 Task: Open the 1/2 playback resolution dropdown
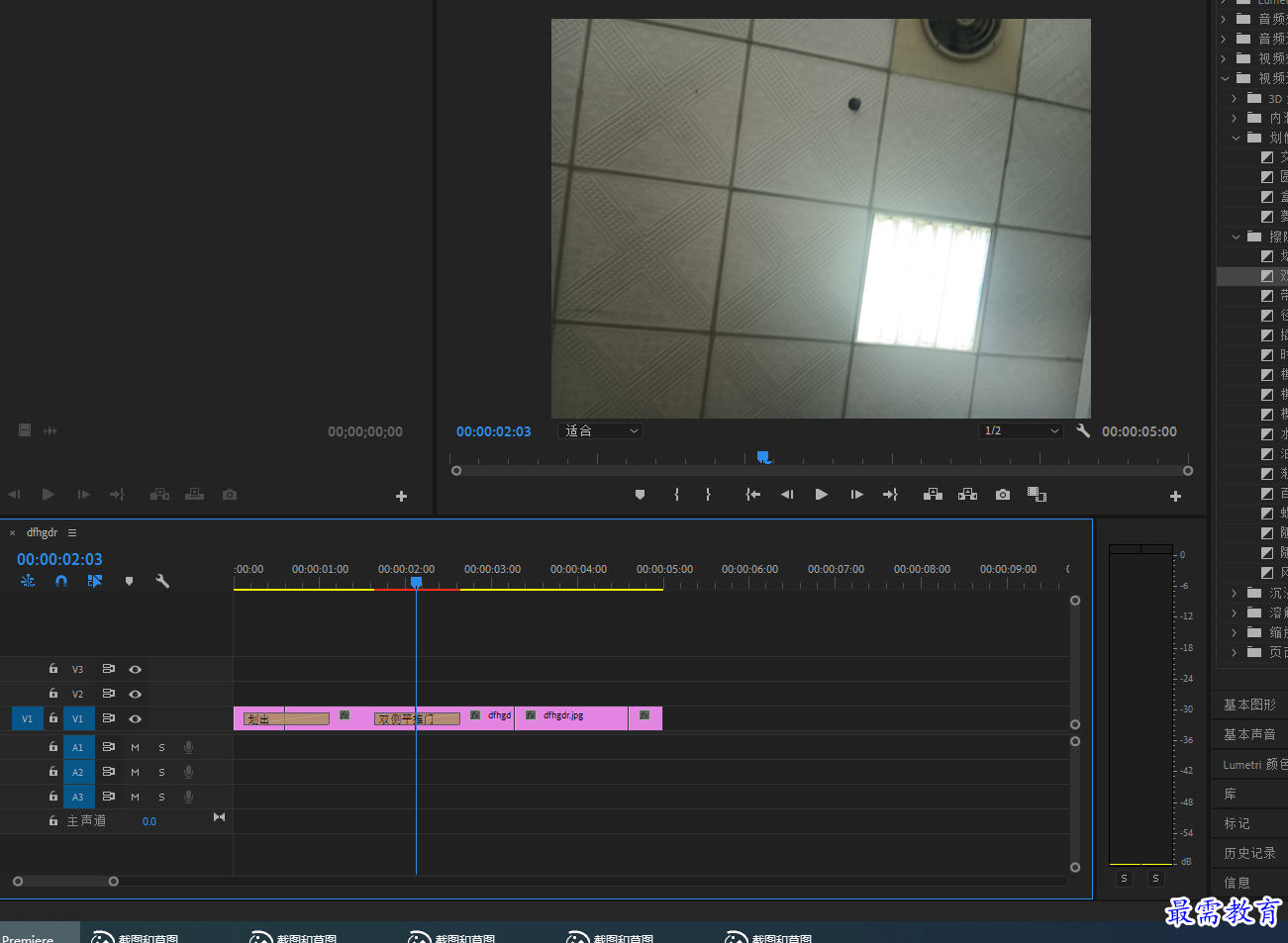pyautogui.click(x=1021, y=431)
